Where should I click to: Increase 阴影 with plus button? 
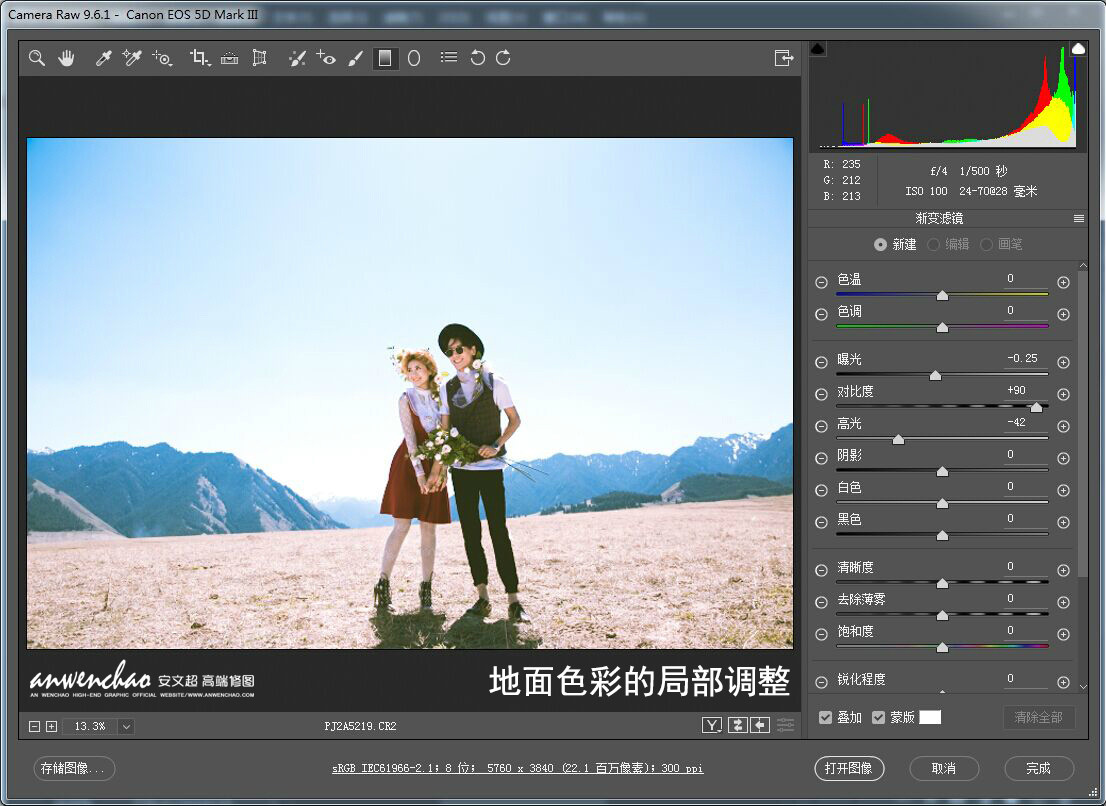(x=1064, y=458)
